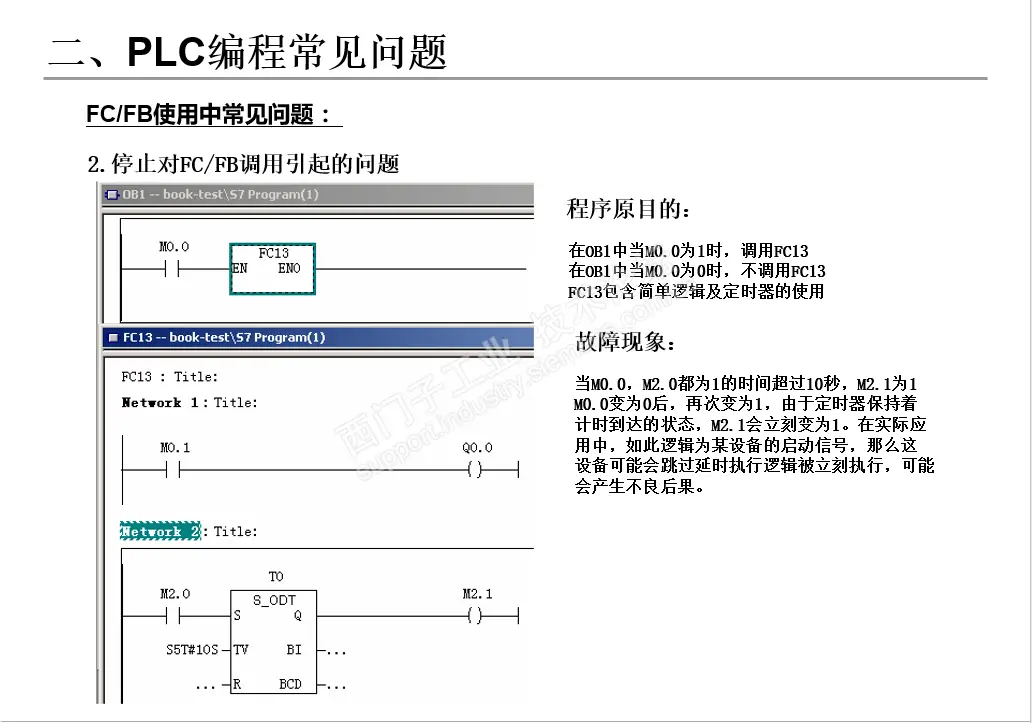The image size is (1032, 723).
Task: Click the R input placeholder dots
Action: [206, 686]
